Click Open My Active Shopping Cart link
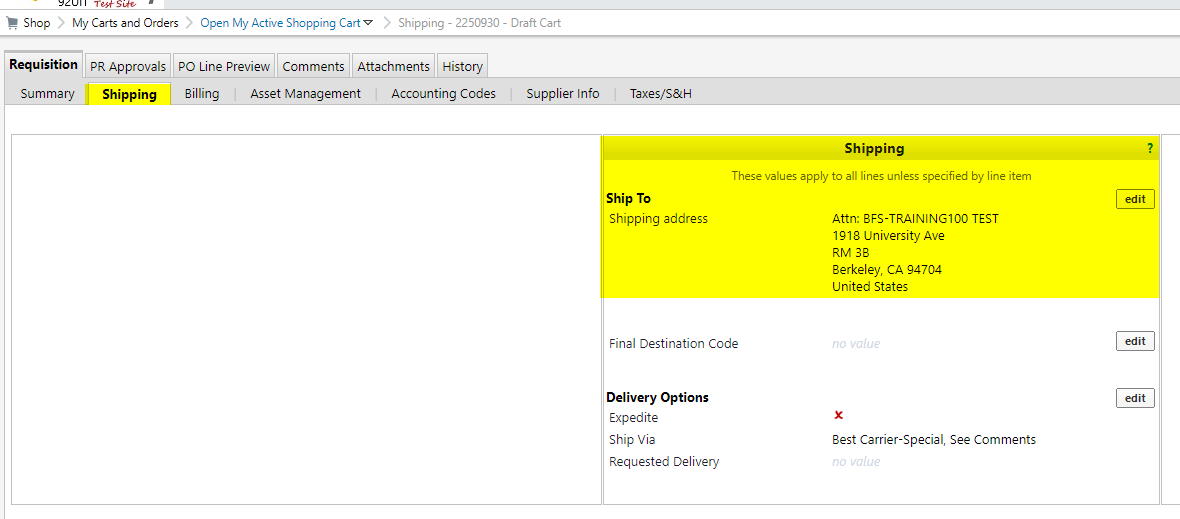The width and height of the screenshot is (1180, 519). (280, 23)
